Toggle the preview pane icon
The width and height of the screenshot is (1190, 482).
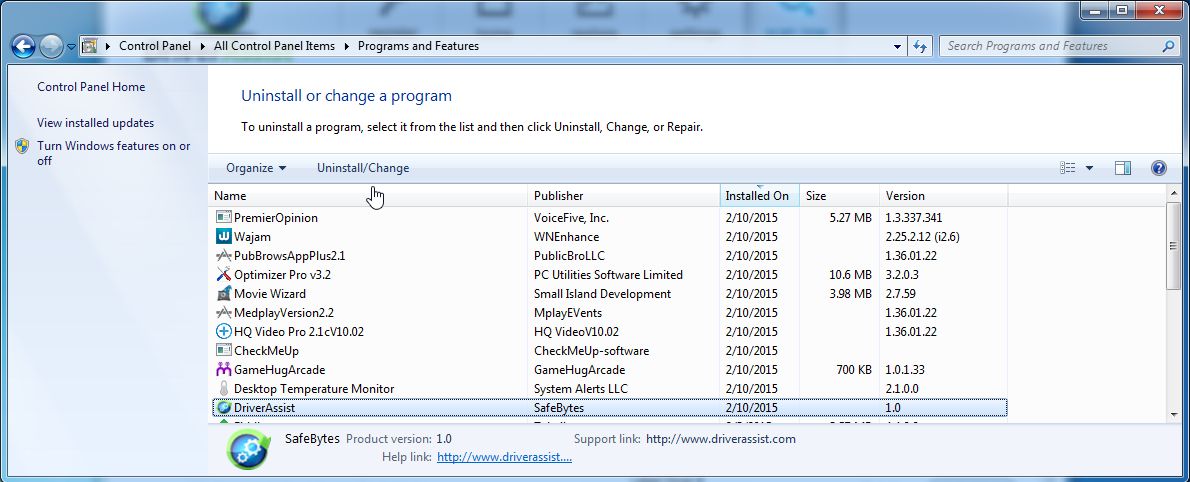(1123, 168)
